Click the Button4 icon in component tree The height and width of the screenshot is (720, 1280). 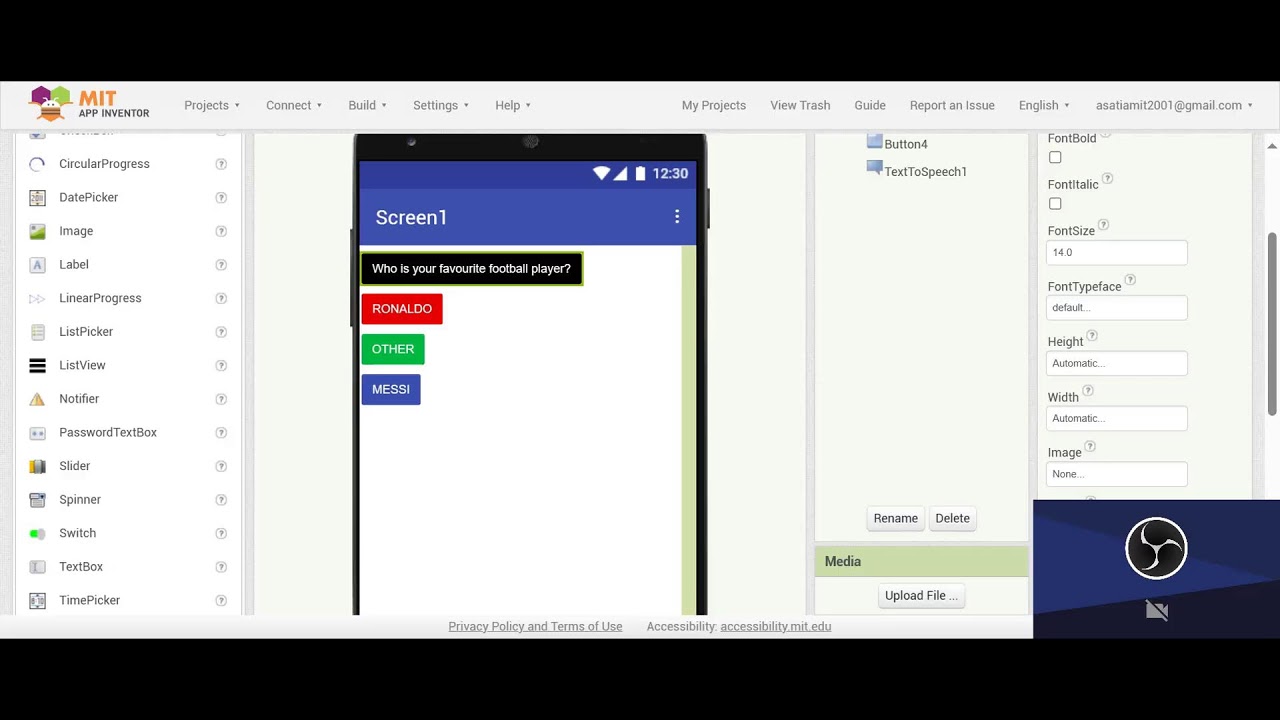(874, 142)
